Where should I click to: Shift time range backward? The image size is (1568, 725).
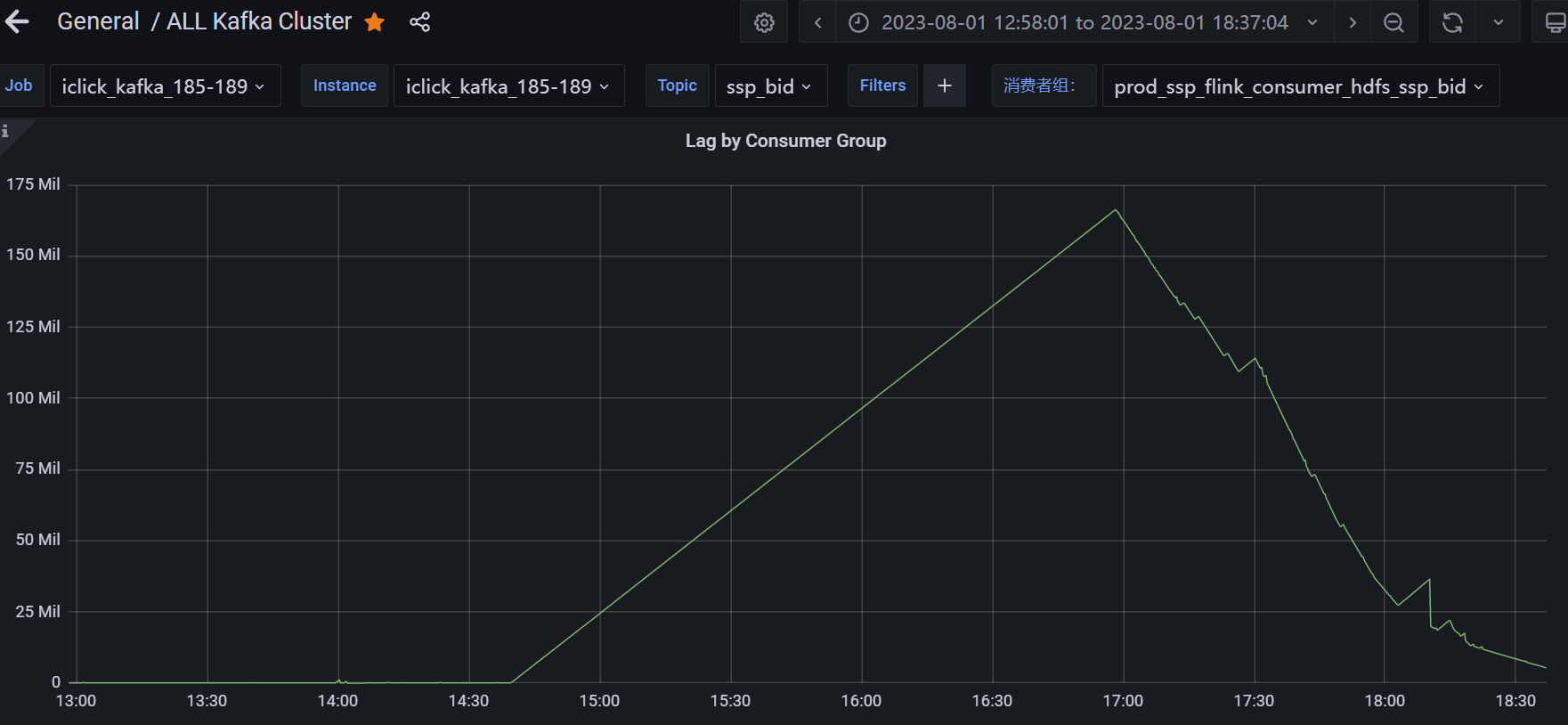click(817, 22)
